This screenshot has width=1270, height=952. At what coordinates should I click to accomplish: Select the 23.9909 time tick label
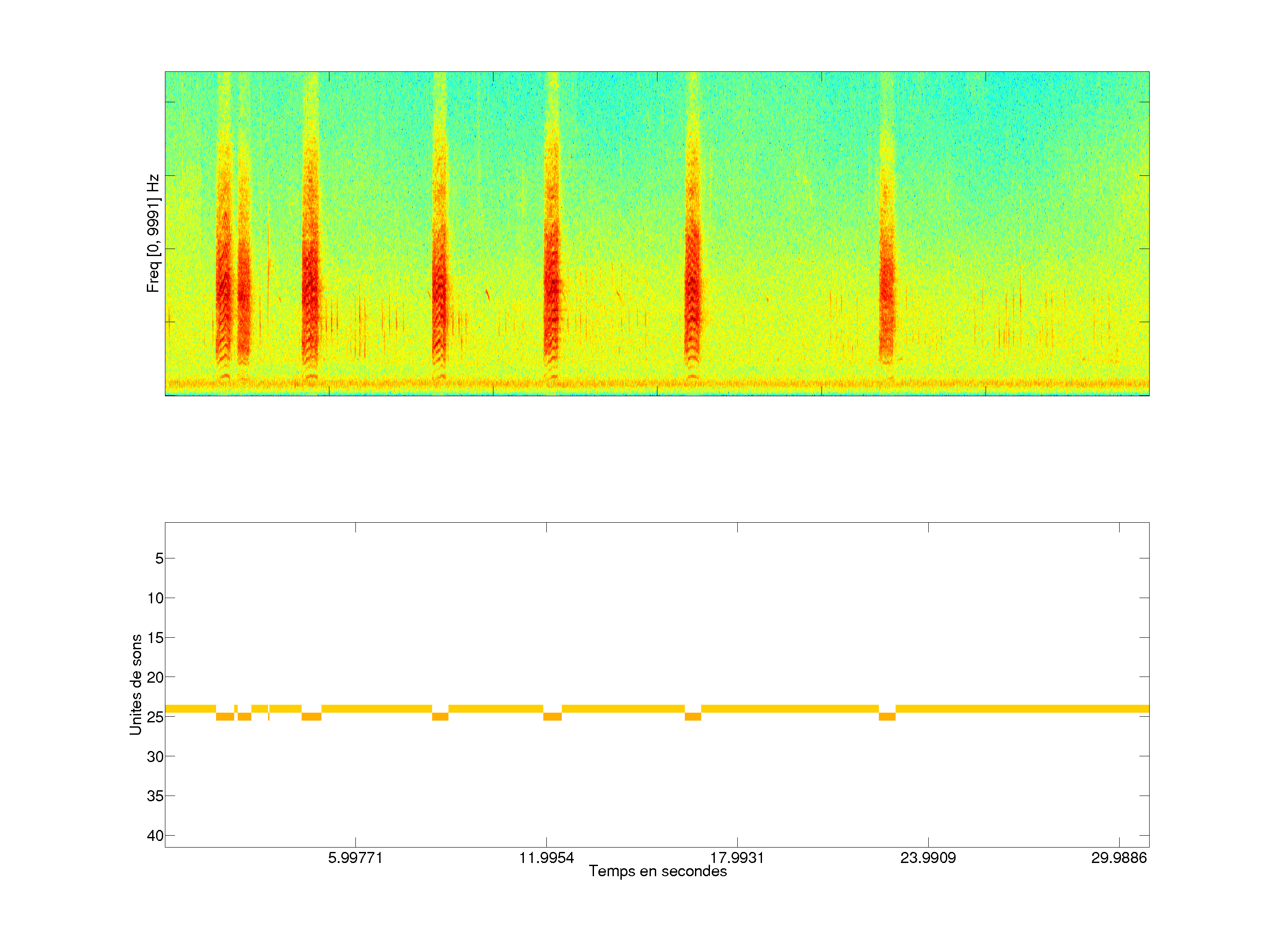tap(928, 858)
